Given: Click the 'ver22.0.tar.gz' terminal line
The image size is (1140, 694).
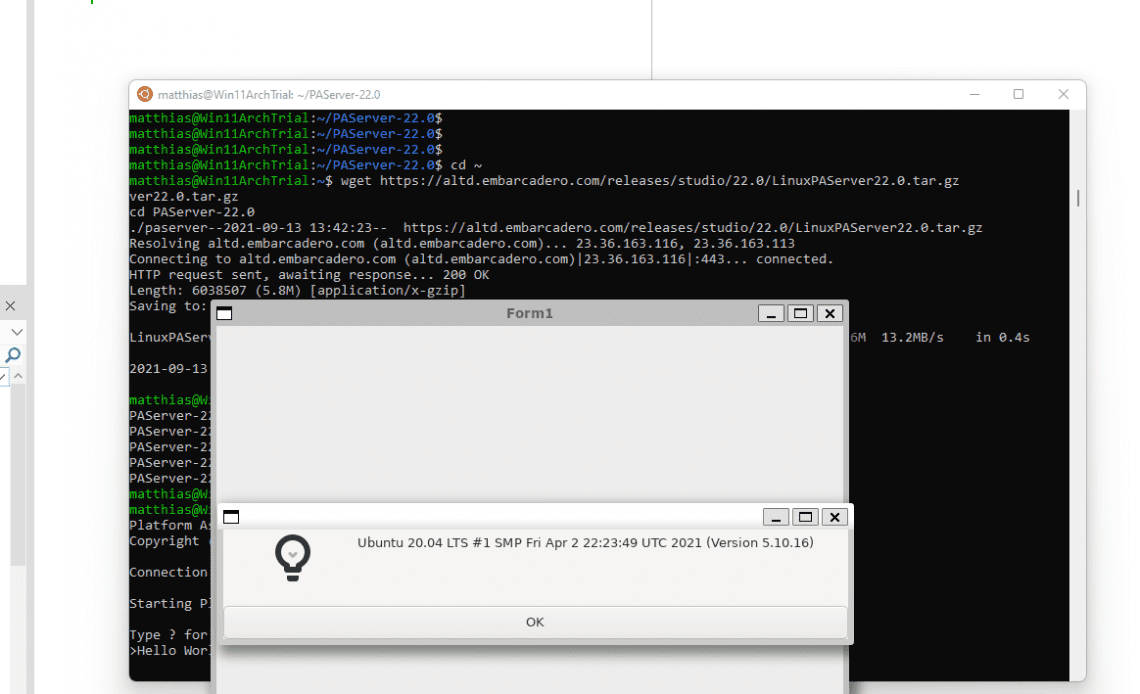Looking at the screenshot, I should pyautogui.click(x=183, y=197).
